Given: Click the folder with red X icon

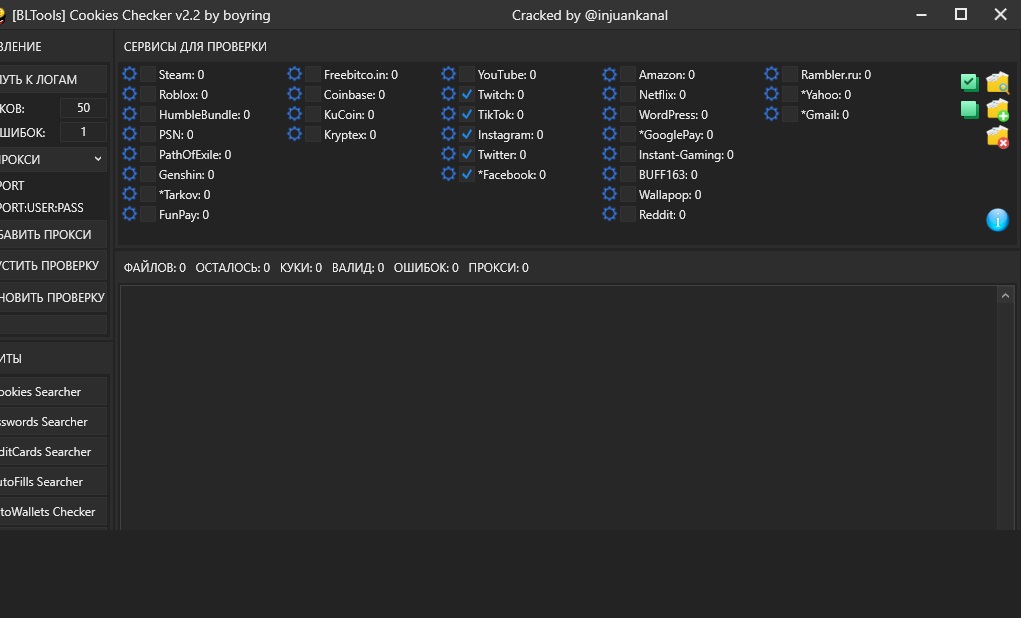Looking at the screenshot, I should (x=997, y=137).
